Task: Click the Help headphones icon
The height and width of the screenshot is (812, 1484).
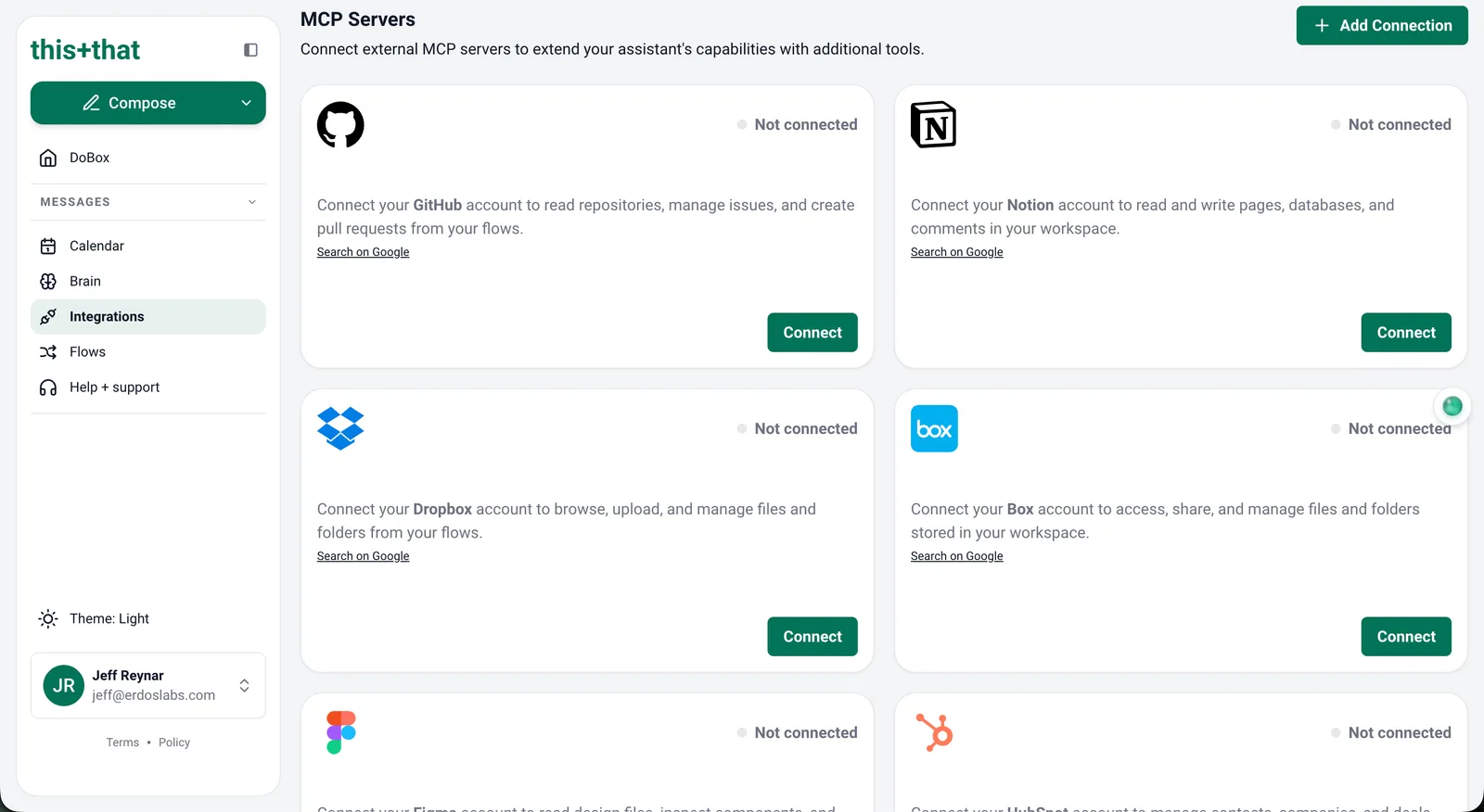Action: [48, 387]
